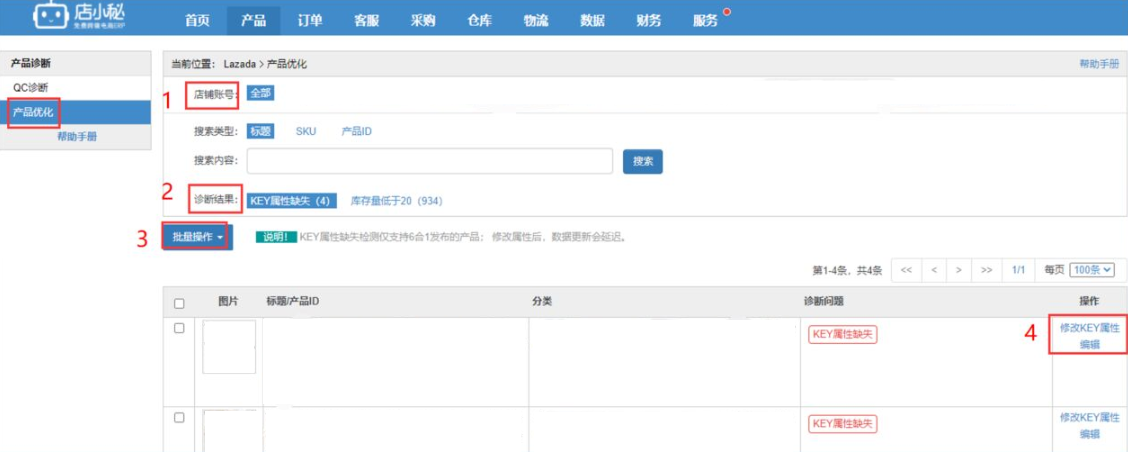Go to first page of results

coord(905,270)
